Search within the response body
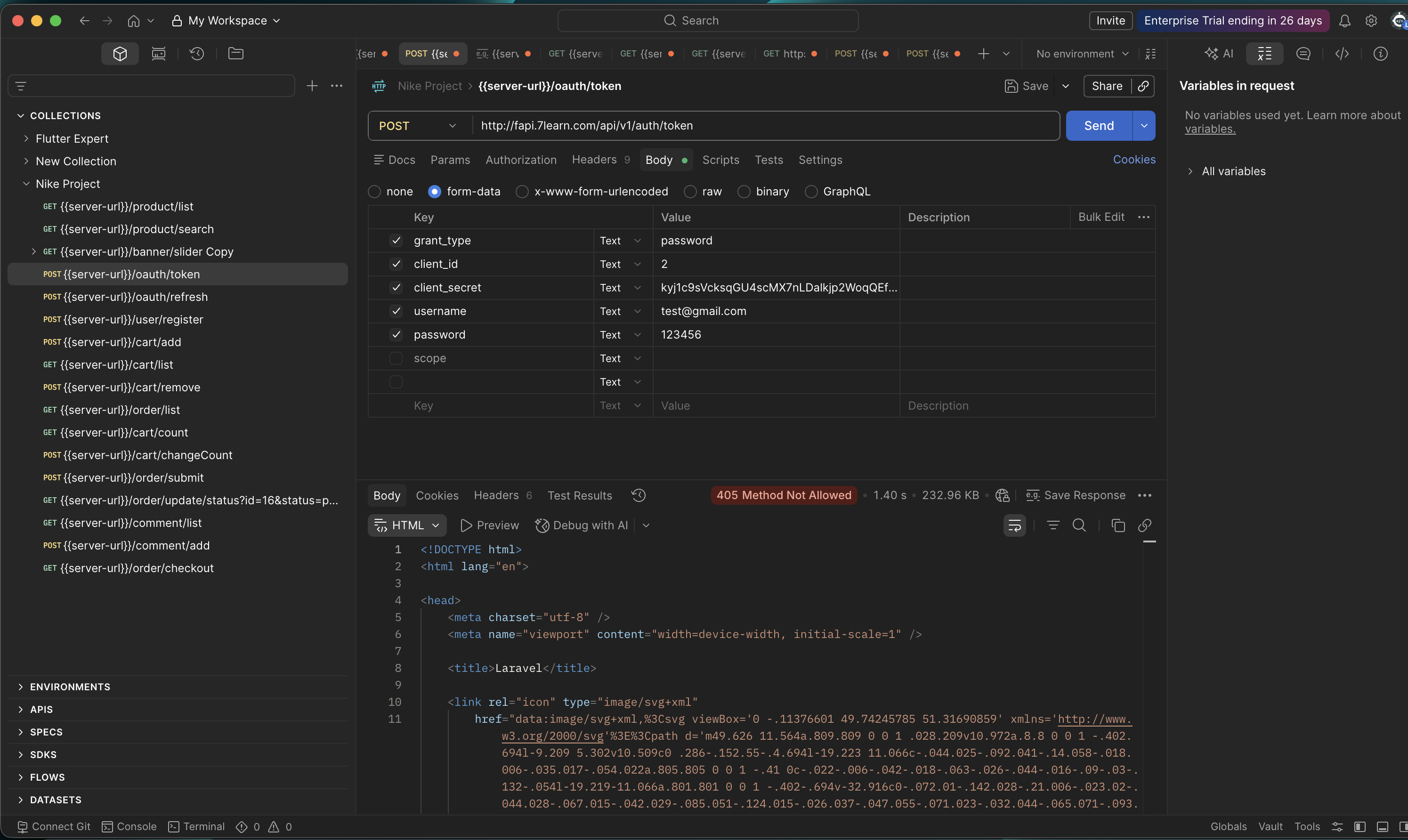 [x=1079, y=525]
